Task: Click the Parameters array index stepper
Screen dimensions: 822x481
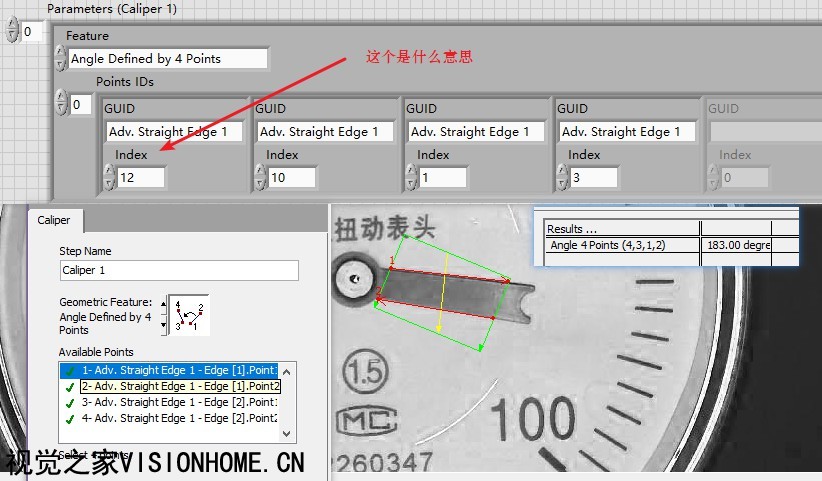Action: click(12, 31)
